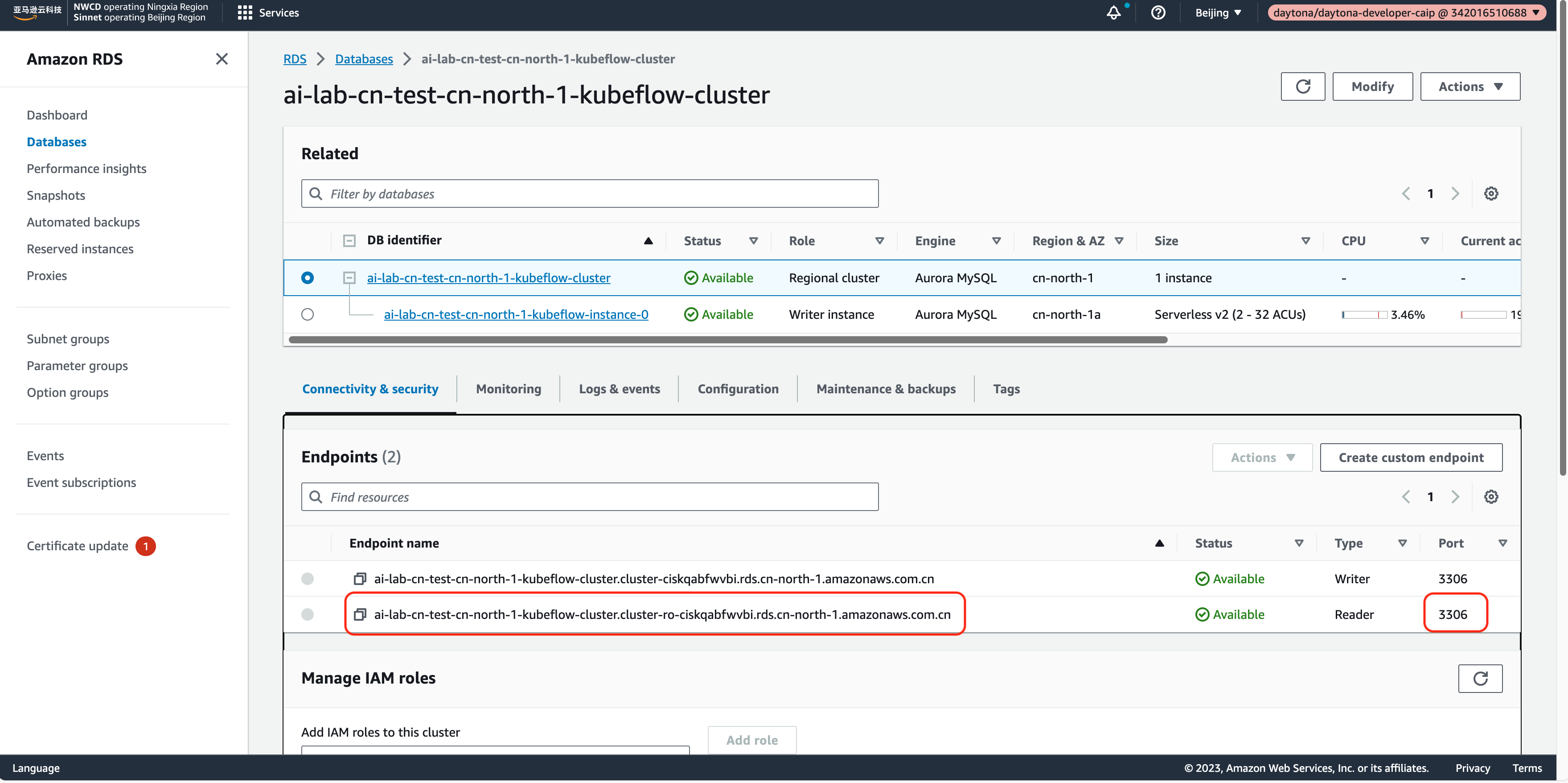This screenshot has width=1568, height=783.
Task: Go to next page in Related table
Action: (x=1455, y=194)
